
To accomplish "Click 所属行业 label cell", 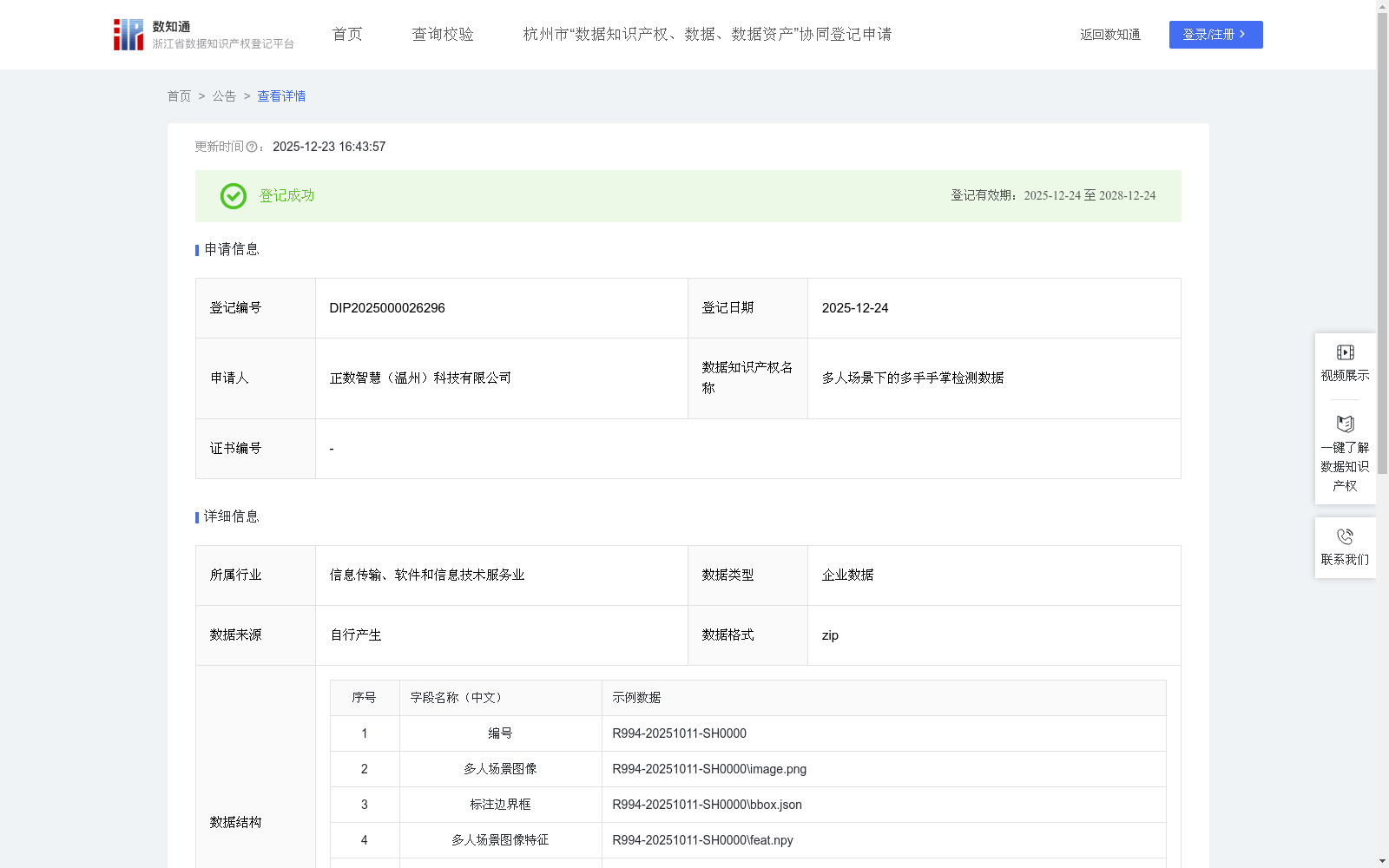I will pyautogui.click(x=255, y=575).
